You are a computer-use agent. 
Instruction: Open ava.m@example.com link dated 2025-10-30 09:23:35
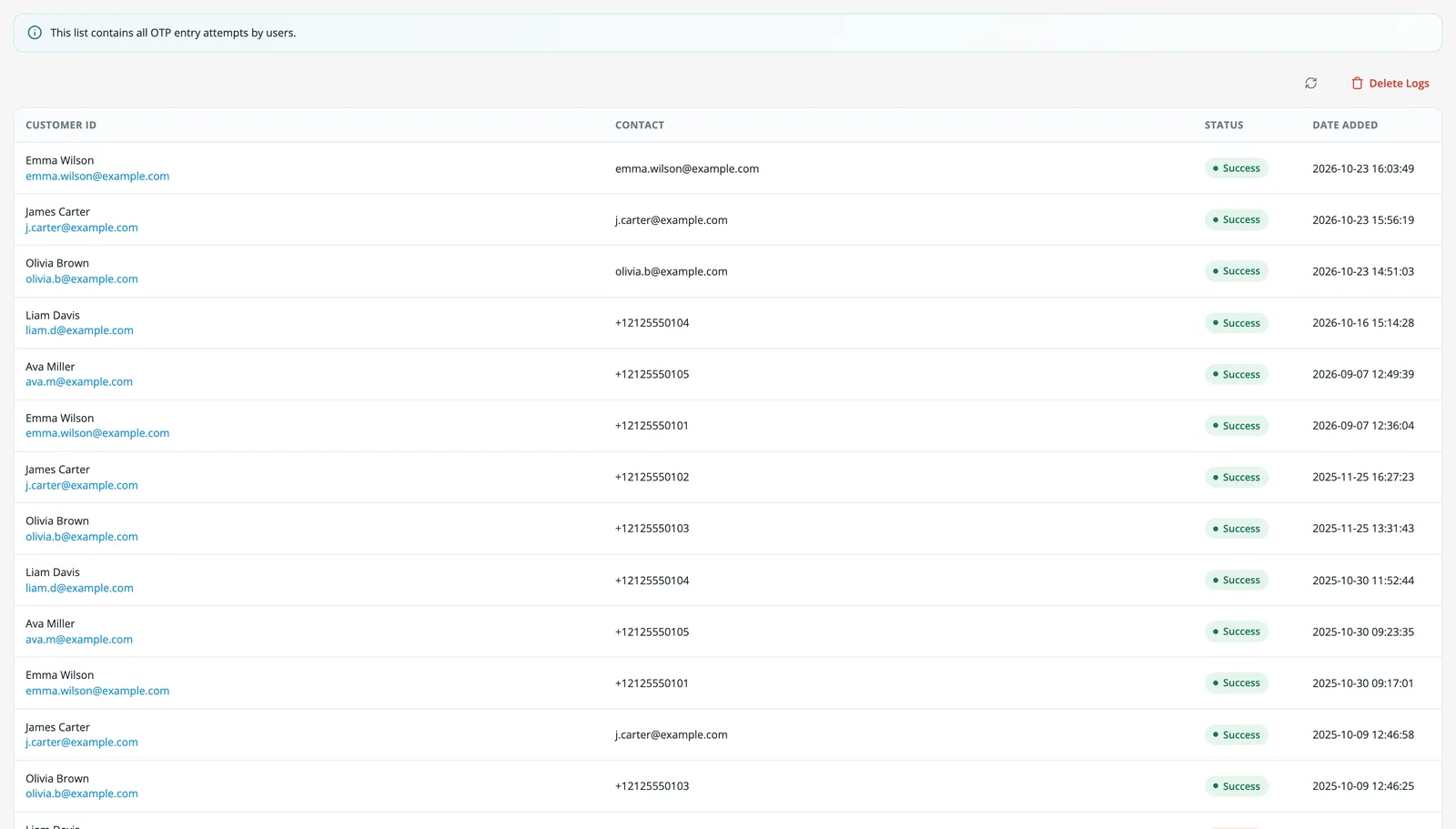79,640
